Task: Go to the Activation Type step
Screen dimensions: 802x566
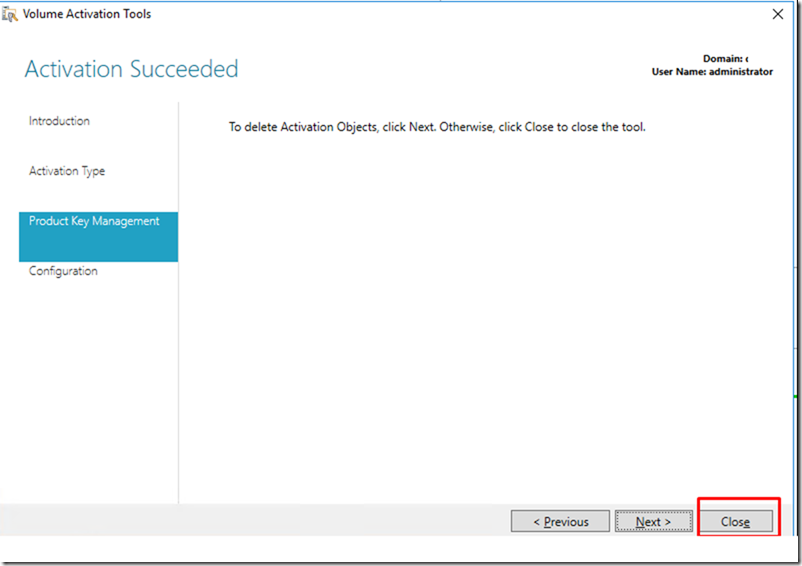Action: coord(67,171)
